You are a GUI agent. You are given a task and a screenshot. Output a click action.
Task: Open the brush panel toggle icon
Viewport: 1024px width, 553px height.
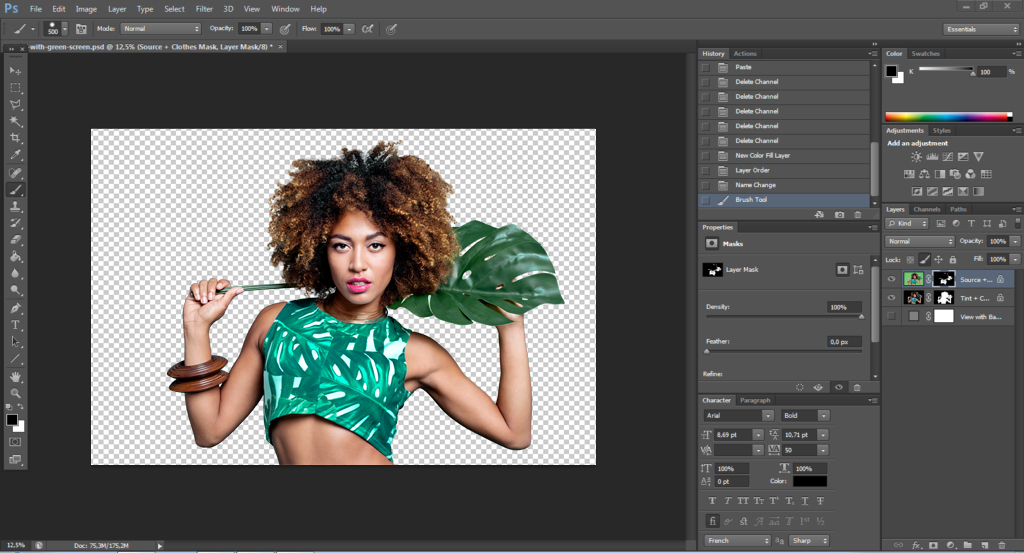[81, 29]
